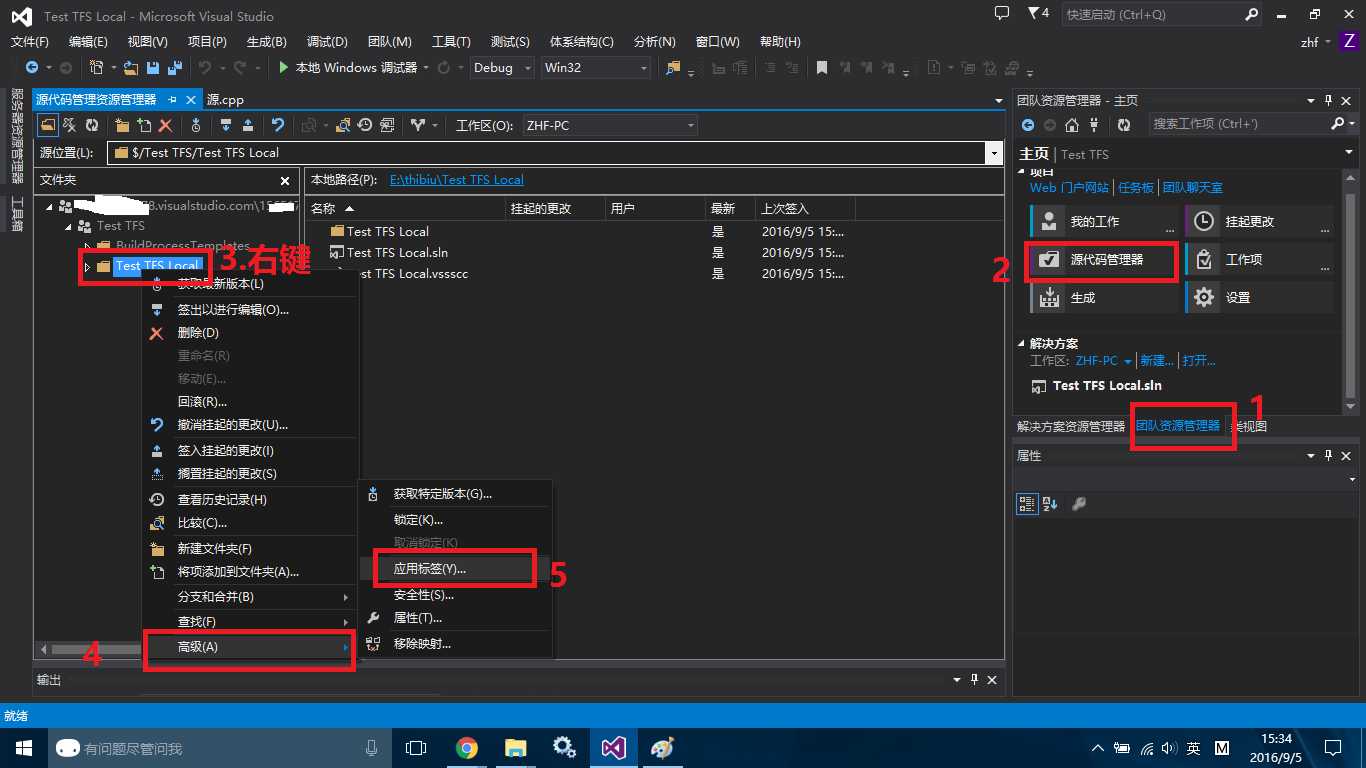Click the branch icon in source control toolbar
The image size is (1366, 768).
[x=418, y=125]
